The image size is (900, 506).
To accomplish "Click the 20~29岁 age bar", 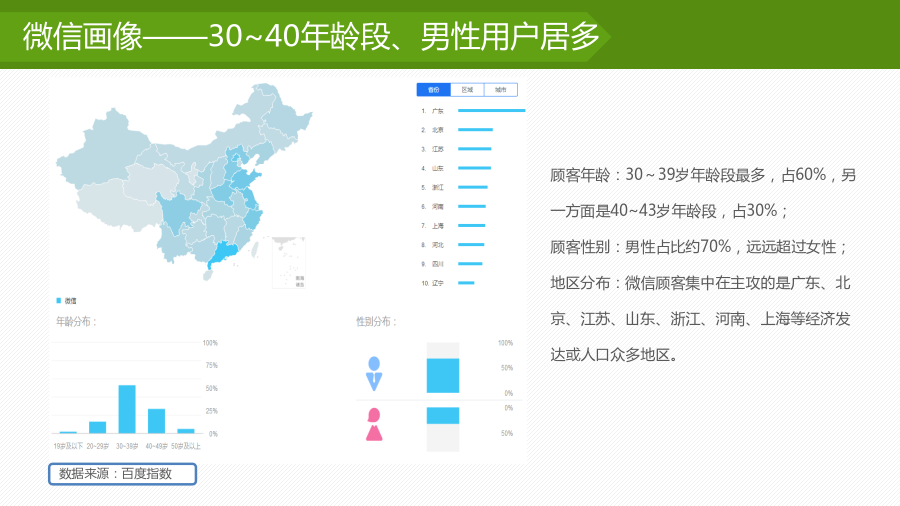I will click(98, 427).
